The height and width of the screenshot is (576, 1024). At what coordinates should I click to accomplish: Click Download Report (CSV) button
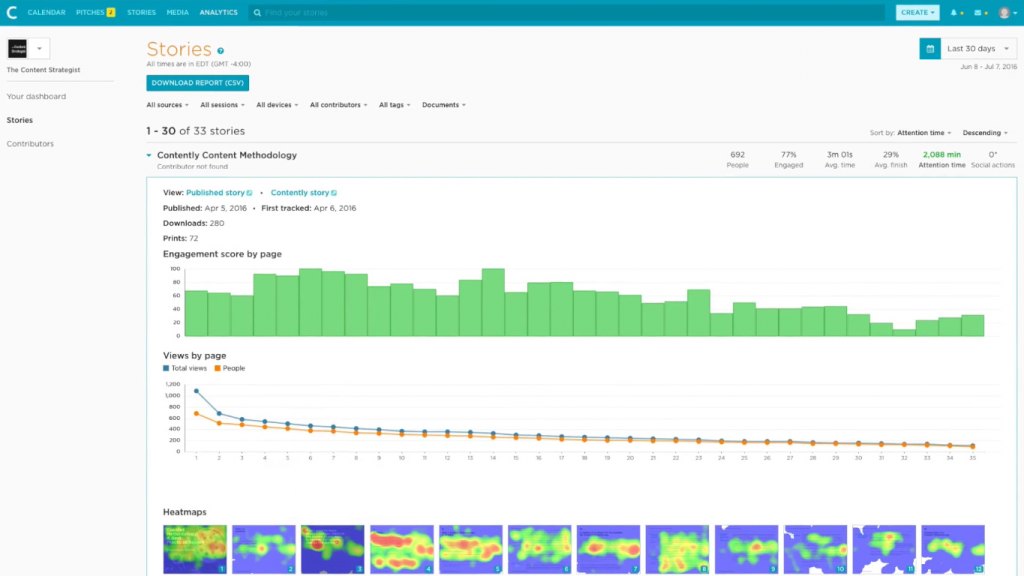(x=197, y=83)
